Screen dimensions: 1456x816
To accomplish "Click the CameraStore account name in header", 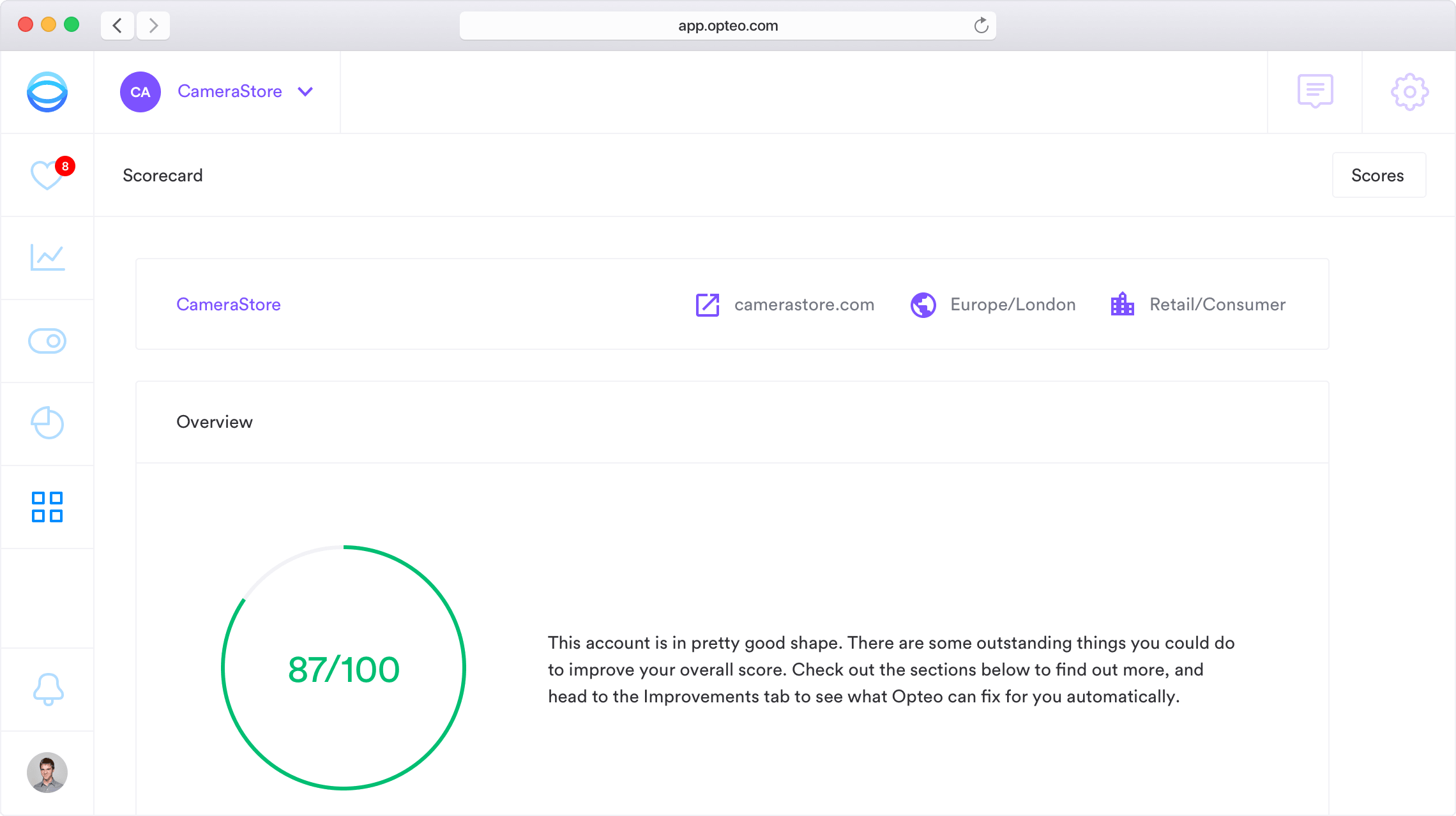I will click(x=230, y=92).
